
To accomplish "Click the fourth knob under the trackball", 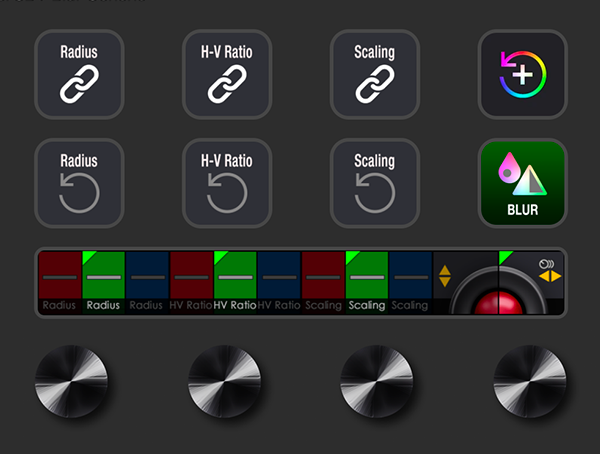I will click(x=530, y=381).
